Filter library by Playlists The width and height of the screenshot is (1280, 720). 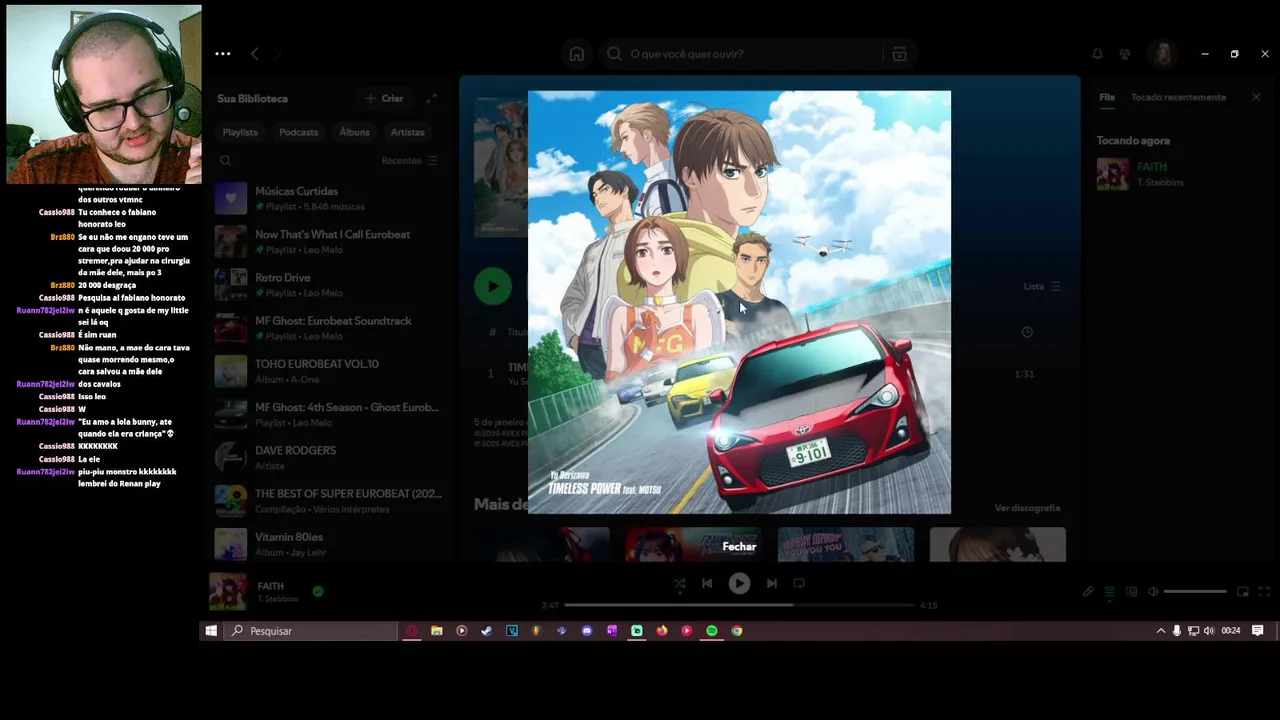click(x=240, y=132)
